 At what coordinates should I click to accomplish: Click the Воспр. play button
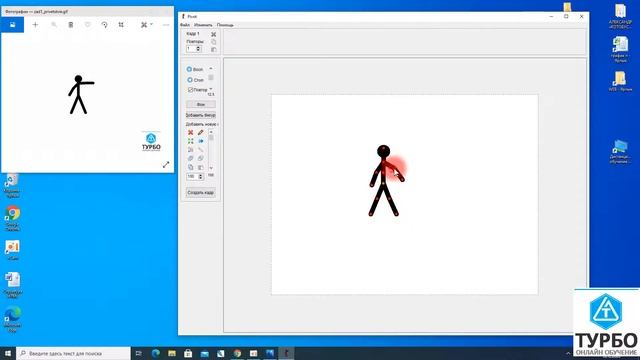coord(196,69)
